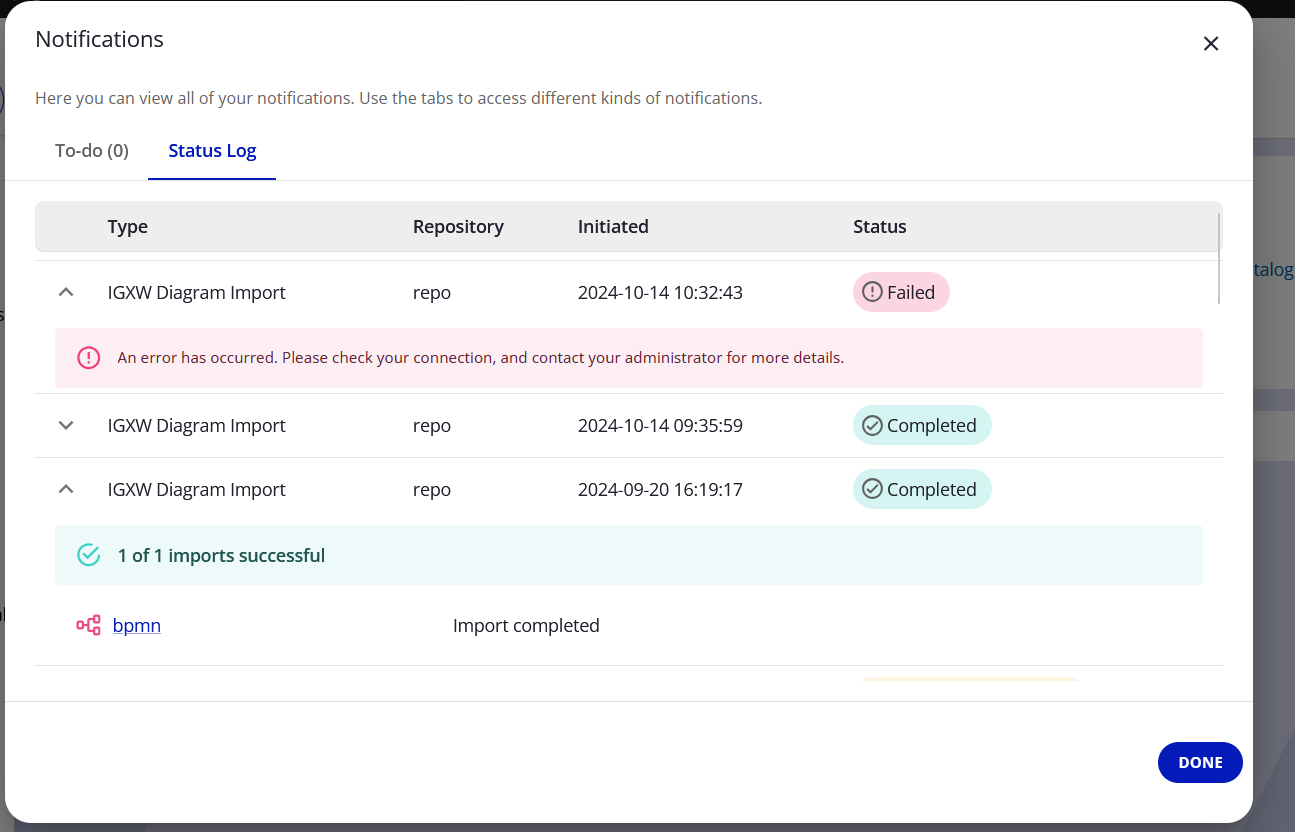Click the Type column header
This screenshot has height=832, width=1295.
(128, 227)
